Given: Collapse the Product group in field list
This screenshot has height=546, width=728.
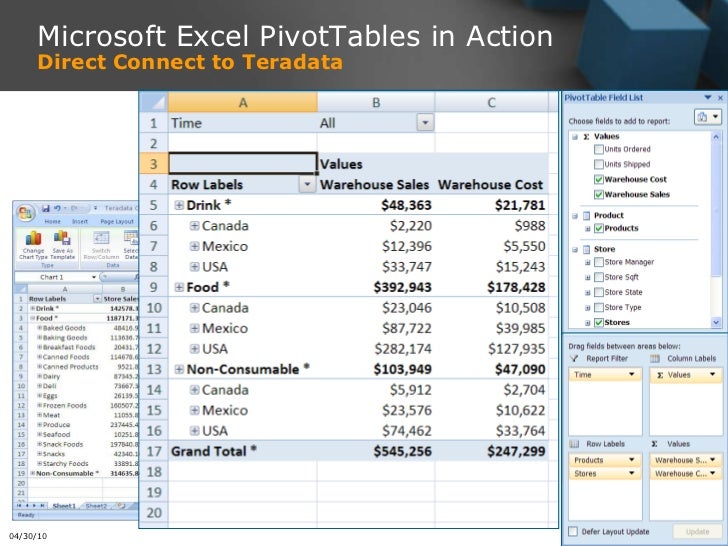Looking at the screenshot, I should point(575,215).
